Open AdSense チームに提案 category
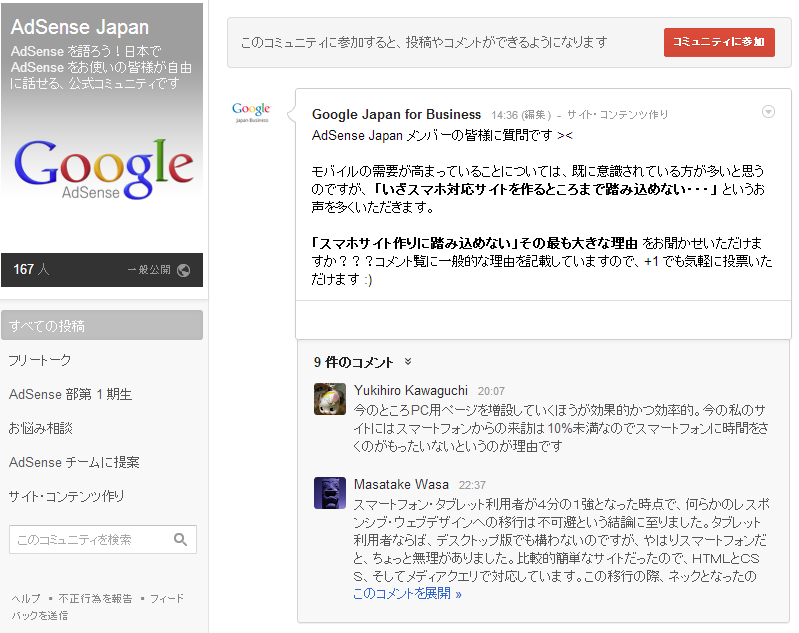The width and height of the screenshot is (799, 633). [x=74, y=462]
